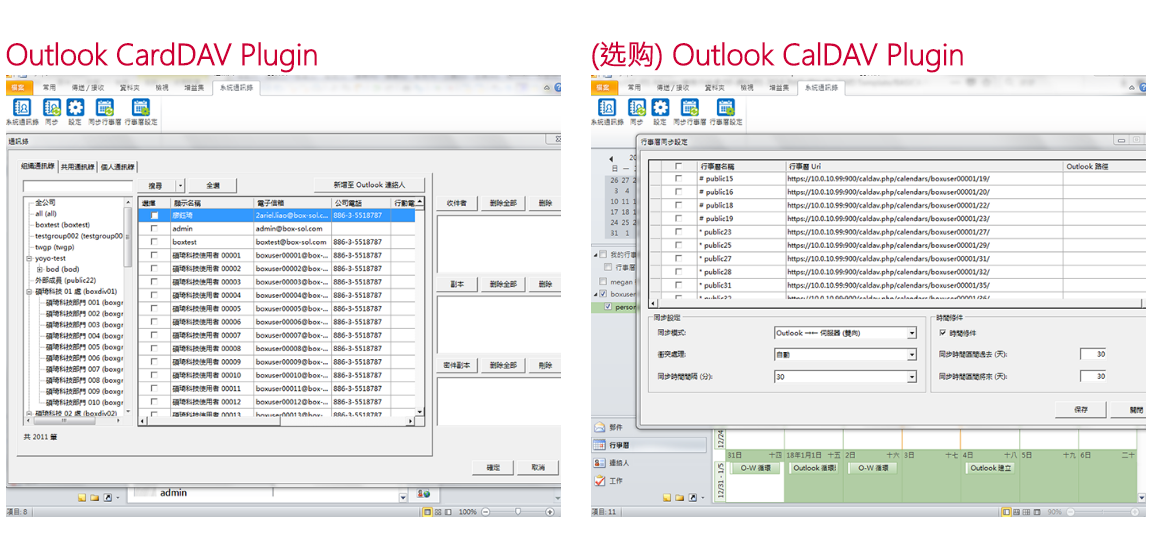Viewport: 1154px width, 538px height.
Task: Click 行事曆設定 icon in CalDAV ribbon
Action: 725,108
